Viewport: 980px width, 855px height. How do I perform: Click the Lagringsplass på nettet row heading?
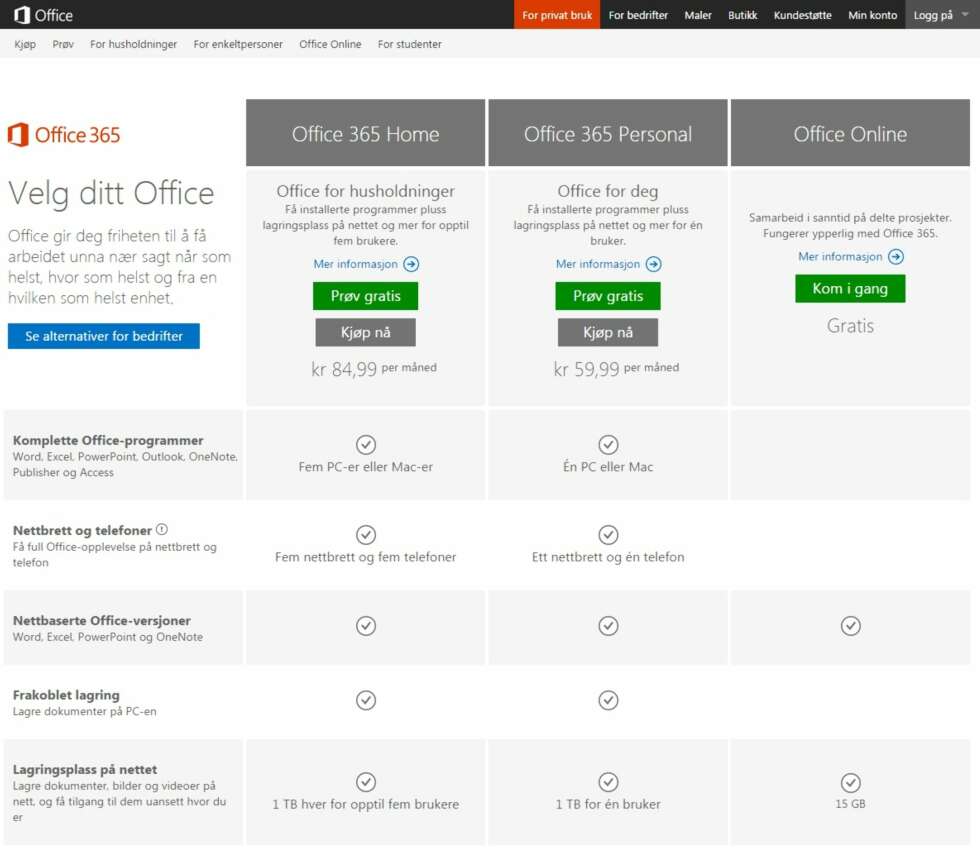[85, 769]
